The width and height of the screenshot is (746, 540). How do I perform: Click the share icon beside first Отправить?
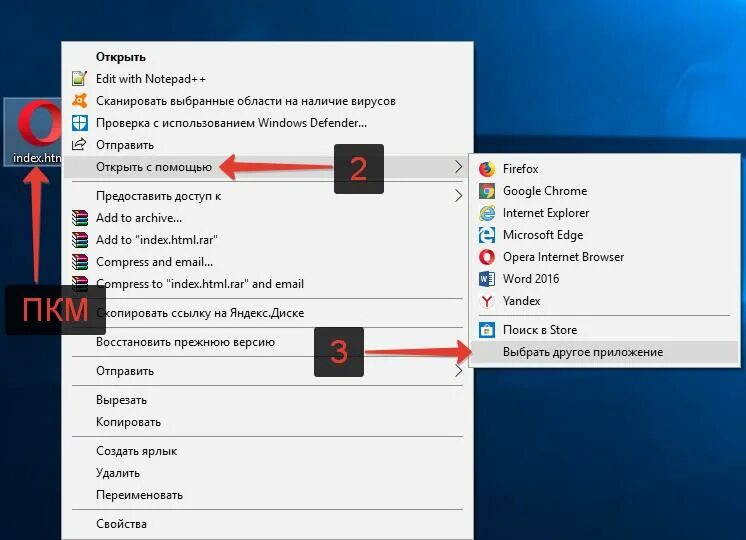tap(79, 144)
